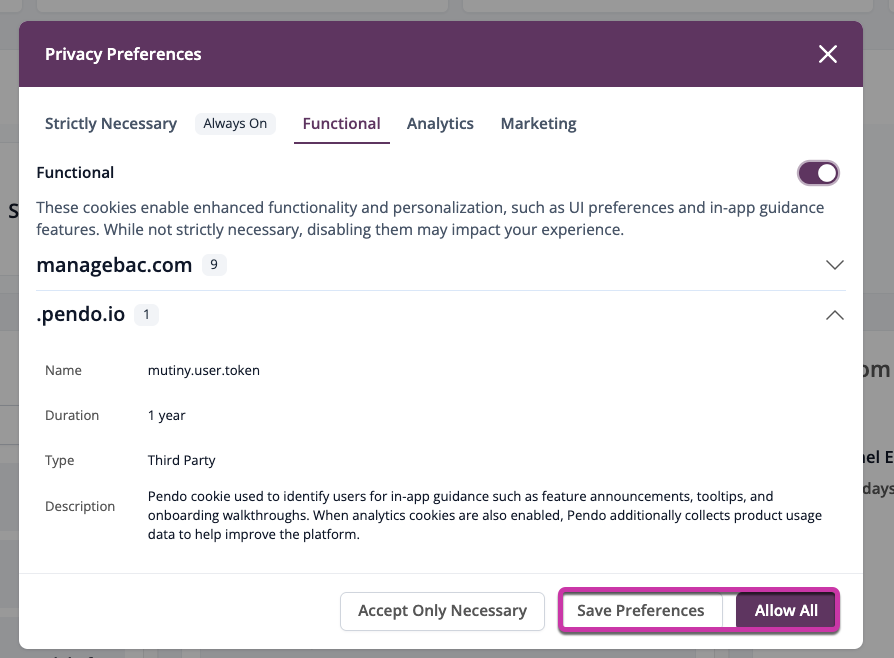Save the current cookie preferences
The image size is (894, 658).
[640, 611]
